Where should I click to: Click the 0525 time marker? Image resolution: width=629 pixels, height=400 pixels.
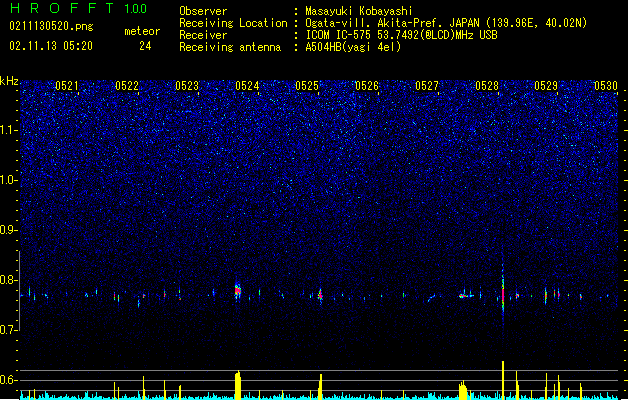coord(307,86)
